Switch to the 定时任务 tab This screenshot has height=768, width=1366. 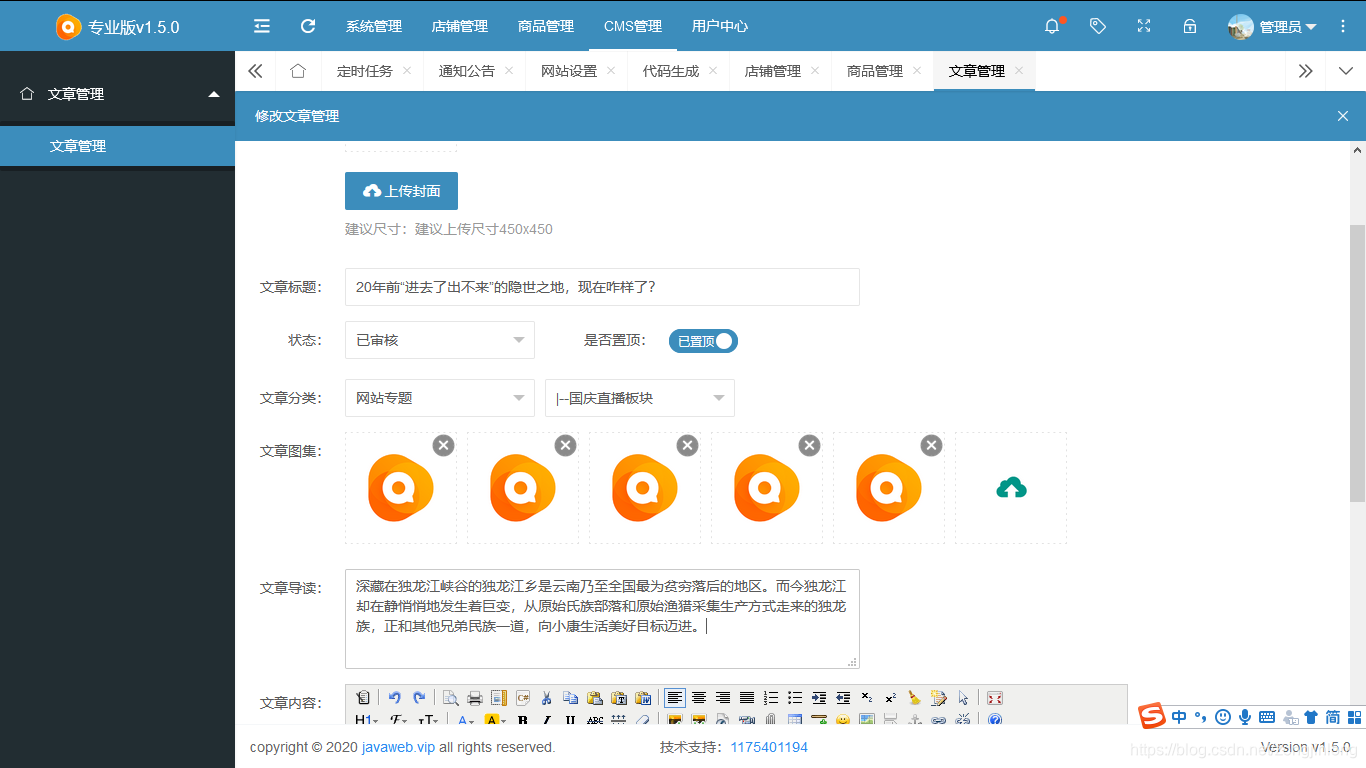365,71
